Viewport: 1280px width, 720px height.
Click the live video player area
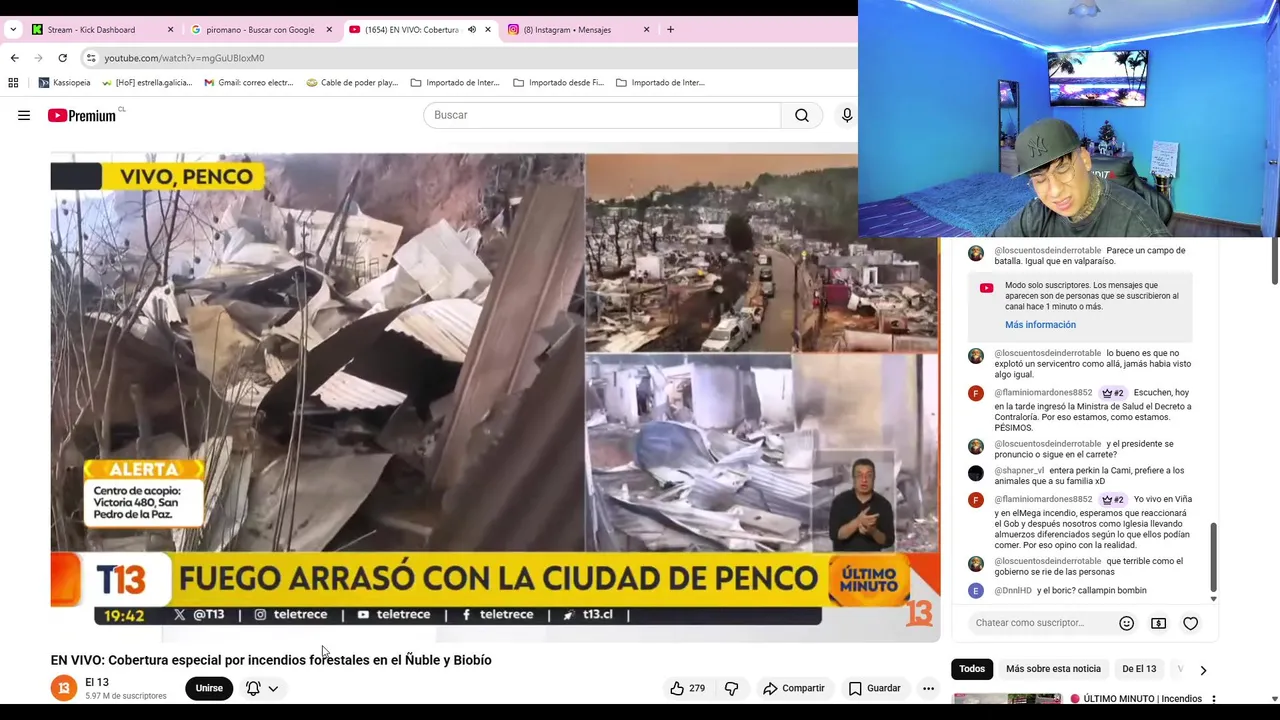click(495, 395)
